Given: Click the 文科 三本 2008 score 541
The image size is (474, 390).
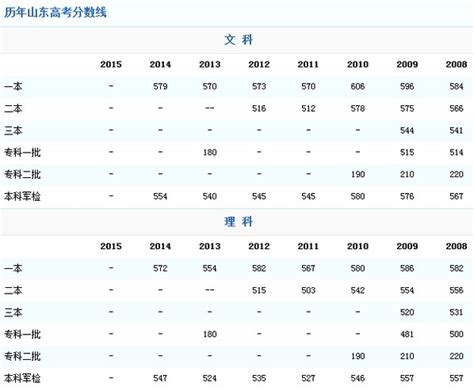Looking at the screenshot, I should coord(456,130).
